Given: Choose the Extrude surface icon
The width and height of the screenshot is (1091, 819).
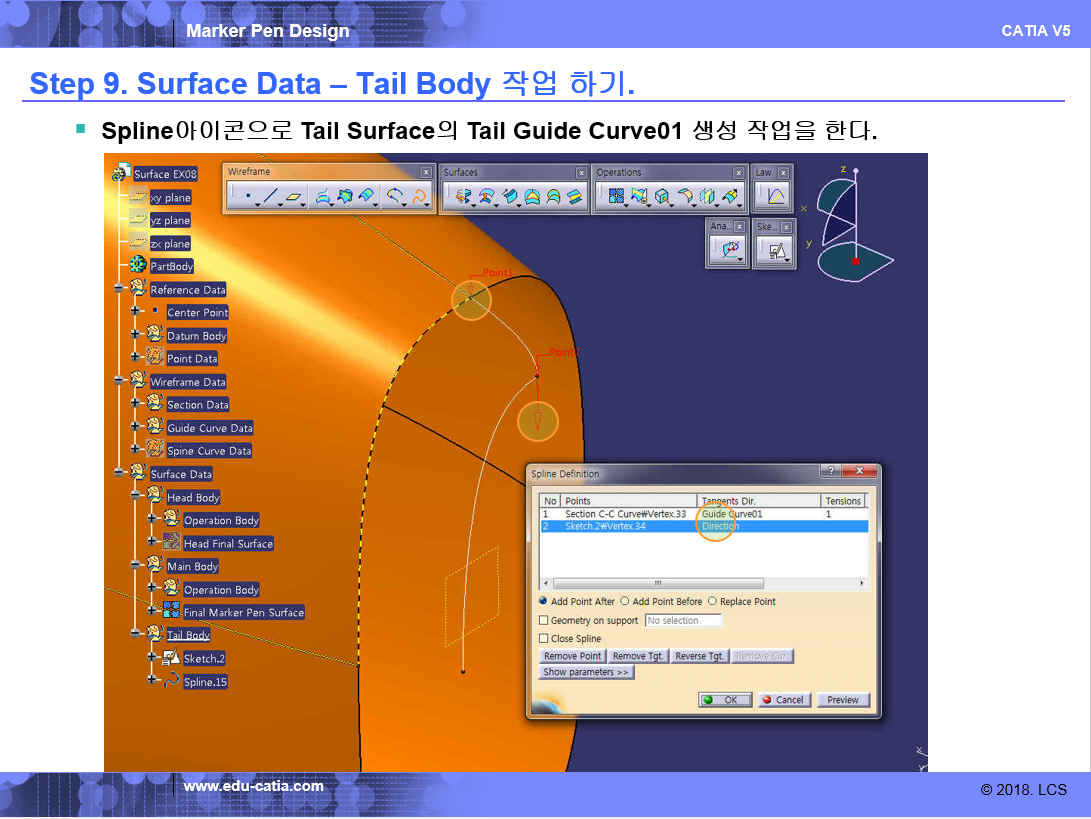Looking at the screenshot, I should 463,197.
